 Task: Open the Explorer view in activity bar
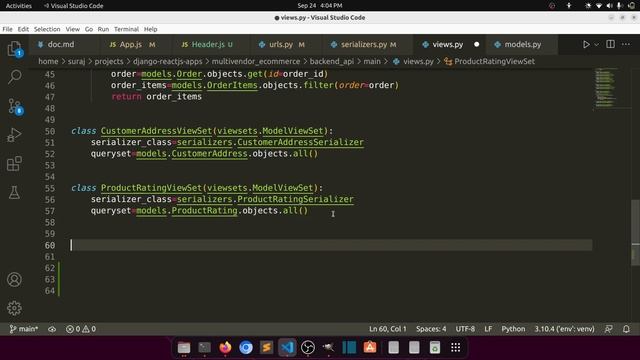[x=15, y=49]
